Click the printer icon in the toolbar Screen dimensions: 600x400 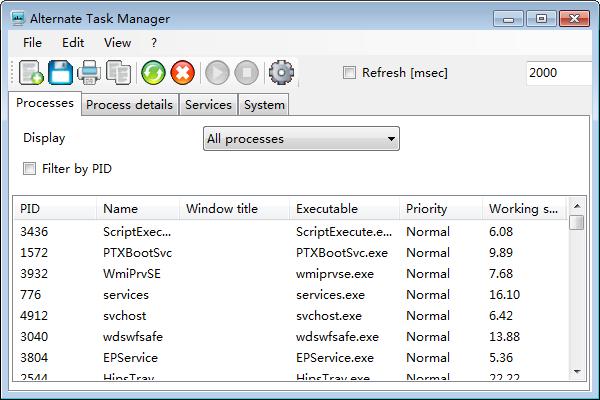click(89, 72)
